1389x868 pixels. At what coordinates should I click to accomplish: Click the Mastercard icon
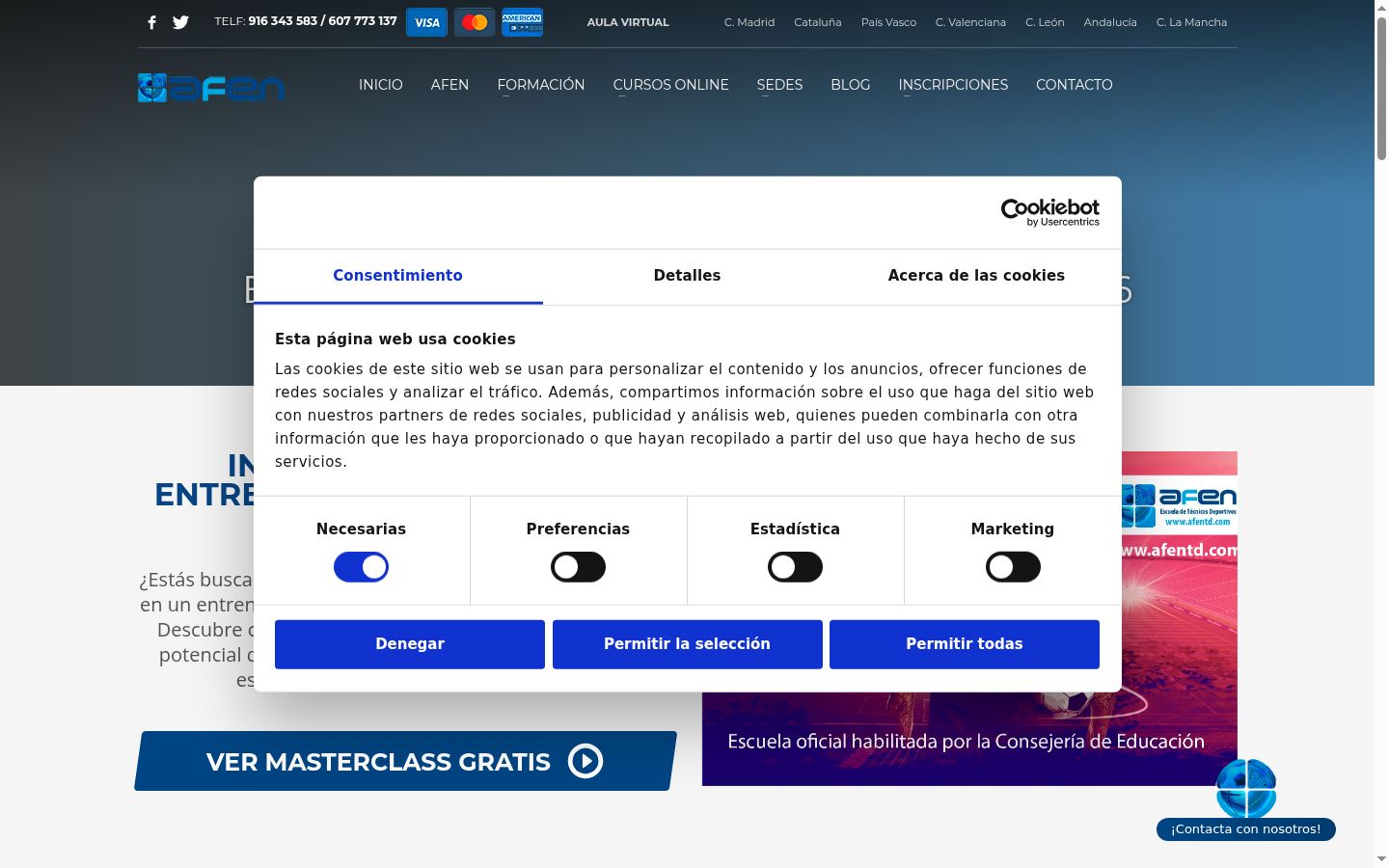pos(475,22)
